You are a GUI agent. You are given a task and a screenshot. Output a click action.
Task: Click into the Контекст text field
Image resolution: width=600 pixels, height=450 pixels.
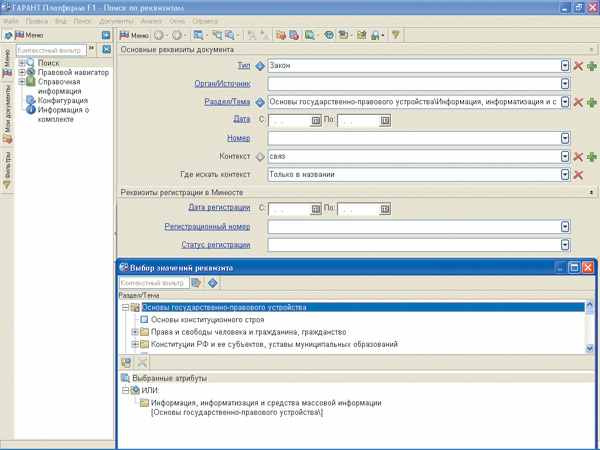point(414,157)
